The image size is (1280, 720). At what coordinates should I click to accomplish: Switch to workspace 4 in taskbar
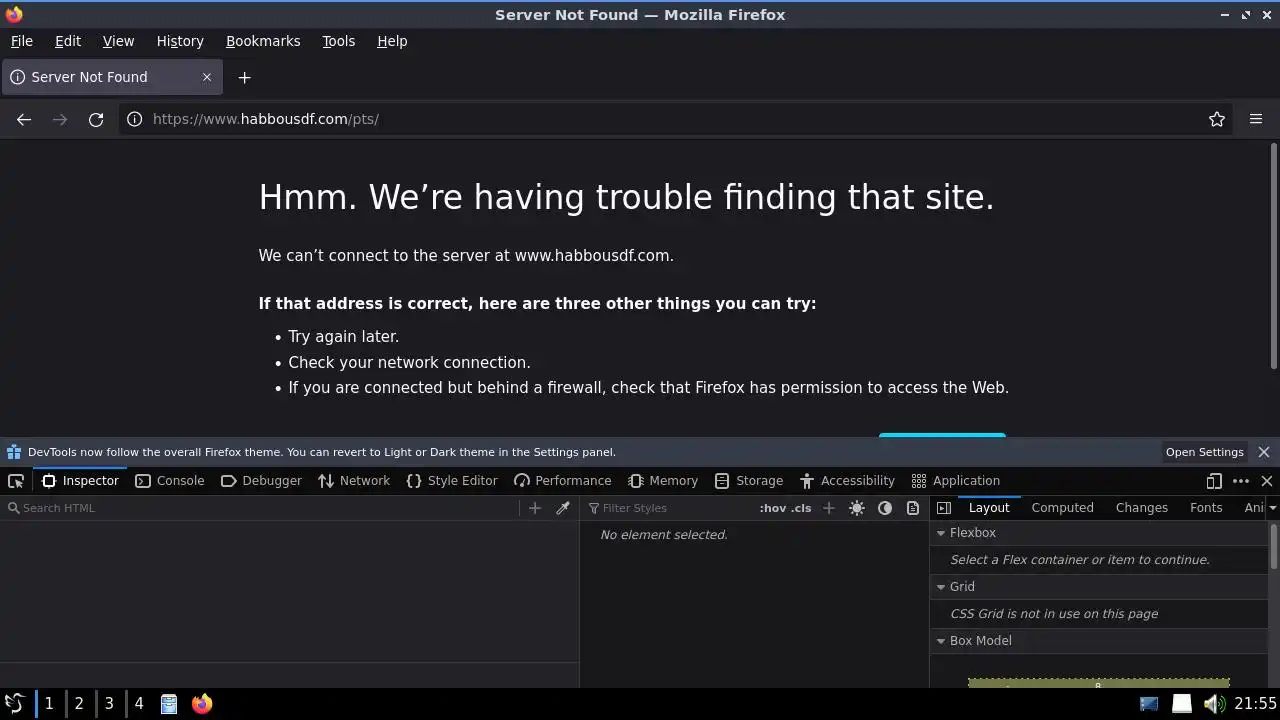pyautogui.click(x=139, y=704)
